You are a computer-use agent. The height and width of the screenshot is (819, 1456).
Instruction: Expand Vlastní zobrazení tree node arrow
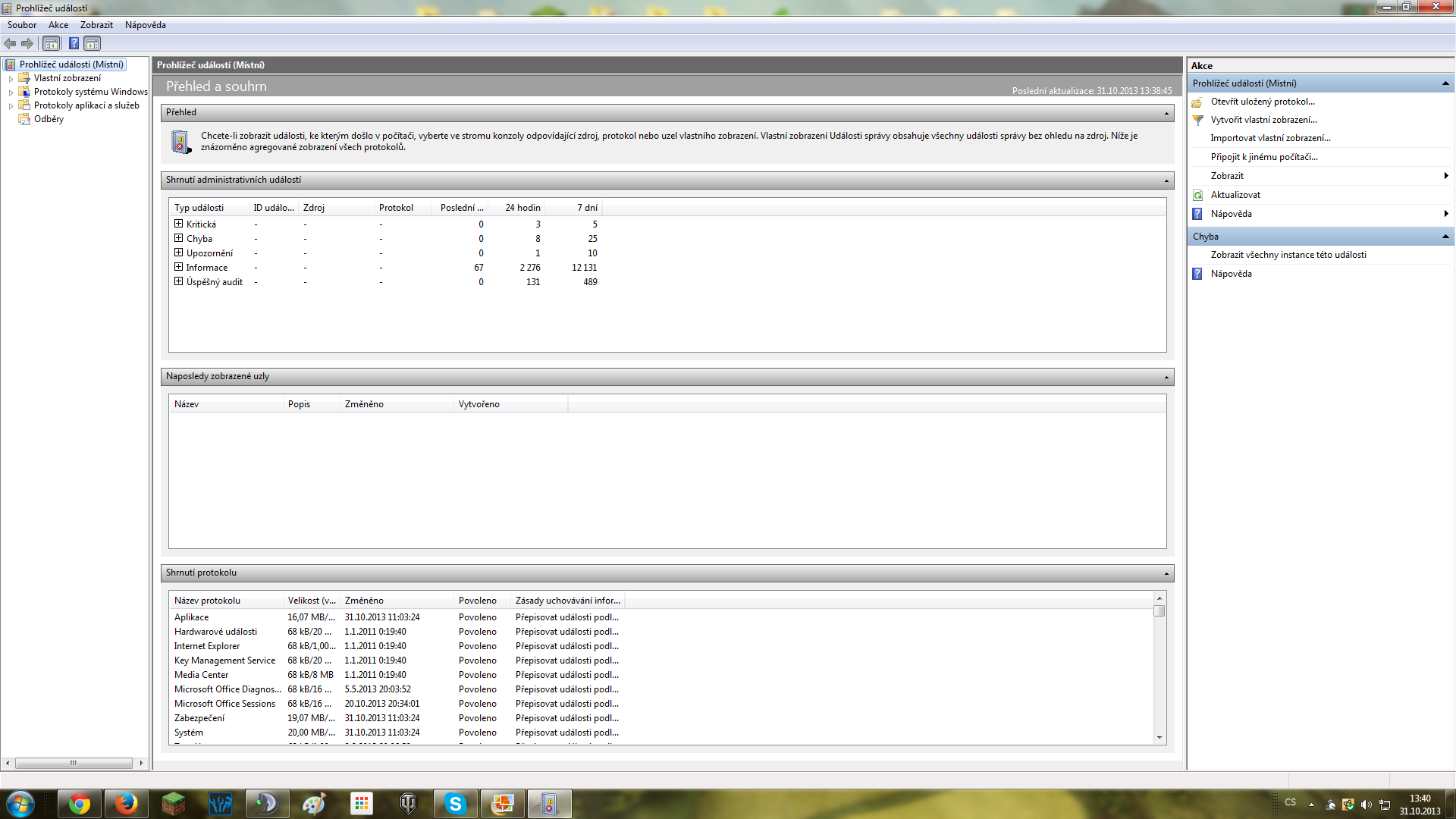pos(11,78)
